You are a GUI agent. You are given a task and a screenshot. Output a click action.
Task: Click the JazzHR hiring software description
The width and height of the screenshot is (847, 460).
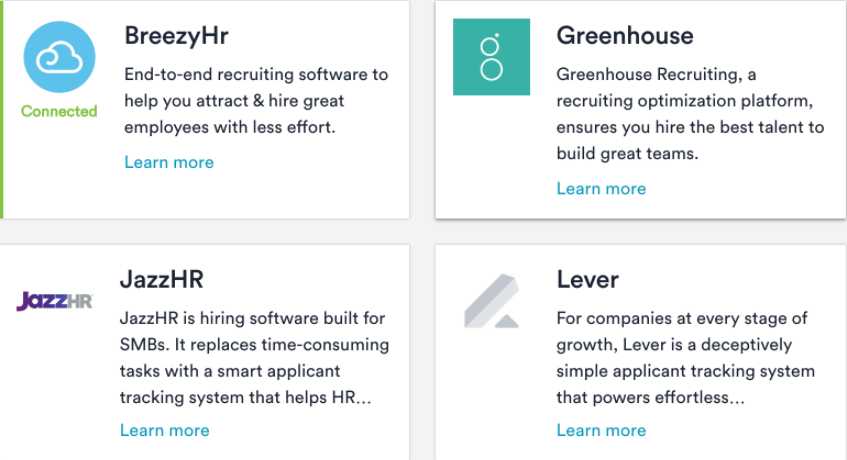[254, 357]
